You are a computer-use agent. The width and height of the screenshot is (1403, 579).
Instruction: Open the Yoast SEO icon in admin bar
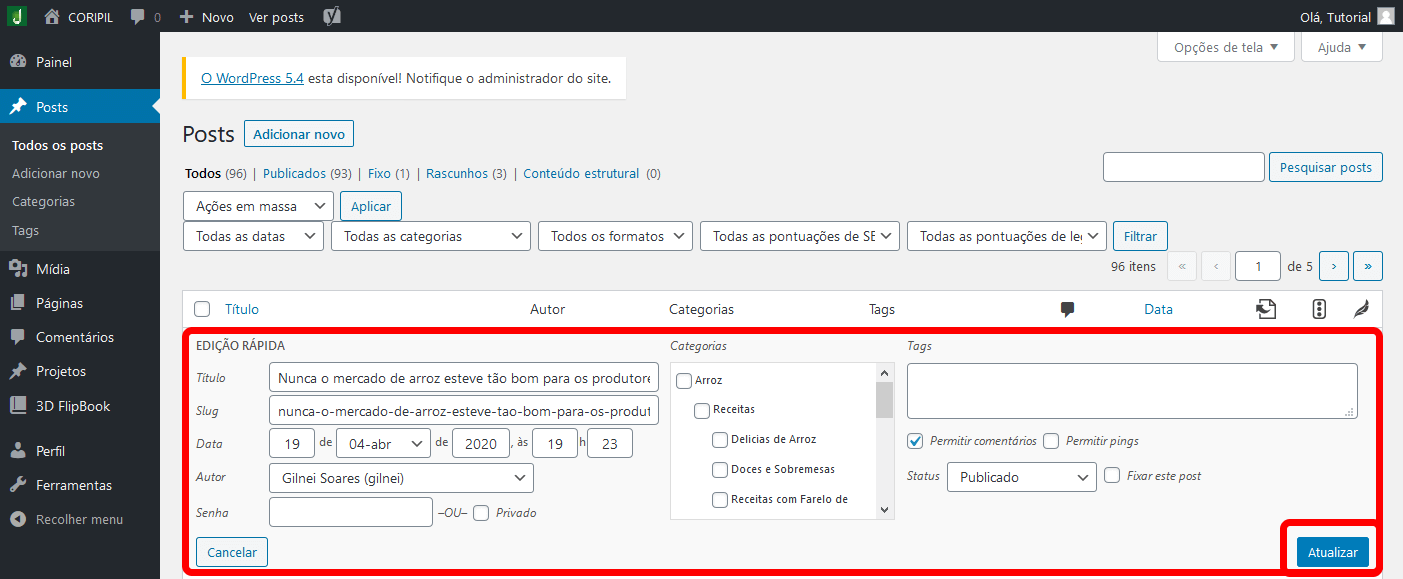[x=333, y=17]
